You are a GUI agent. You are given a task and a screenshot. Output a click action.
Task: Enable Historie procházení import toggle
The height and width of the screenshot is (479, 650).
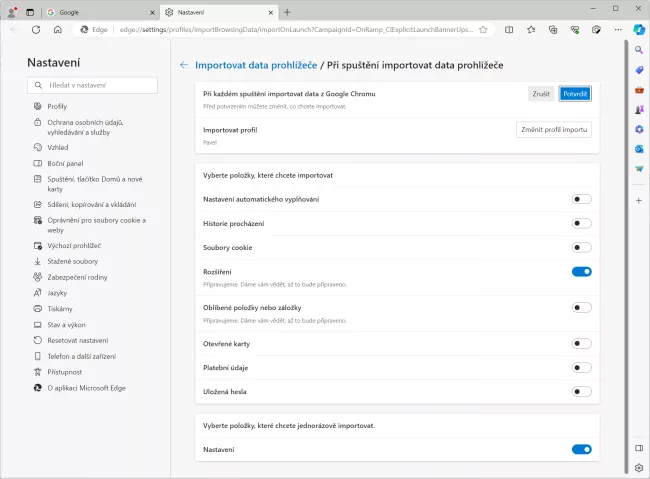coord(581,223)
